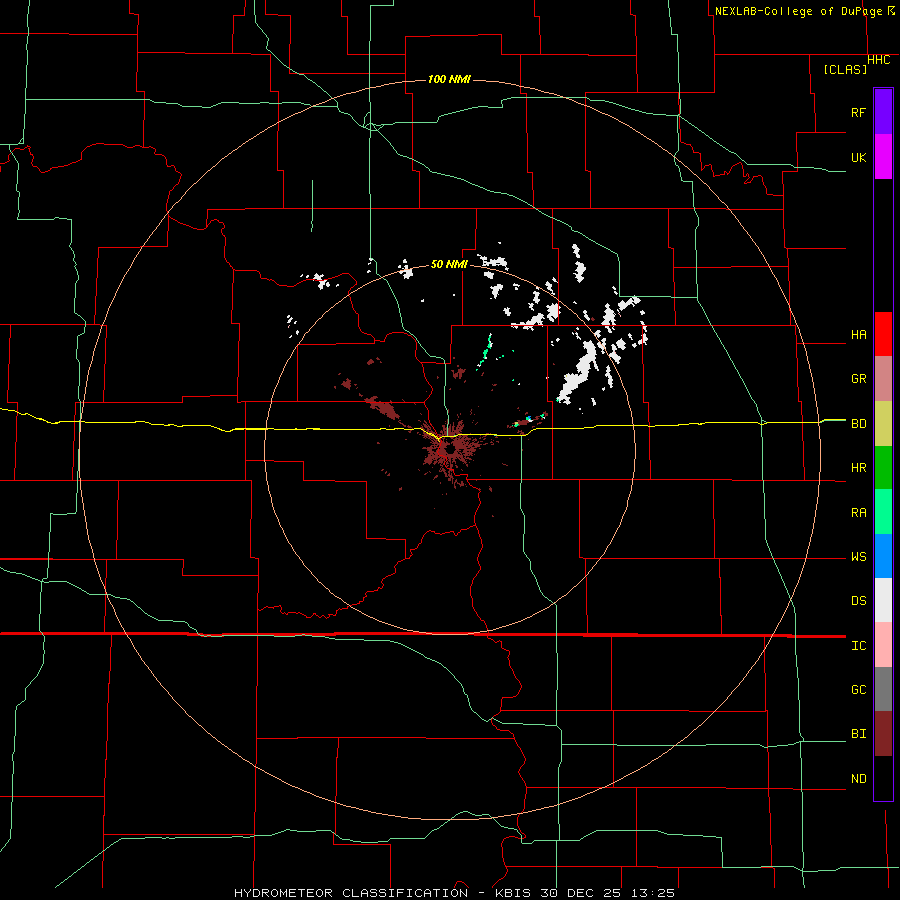Click the GR legend label
Image resolution: width=900 pixels, height=900 pixels.
point(858,379)
